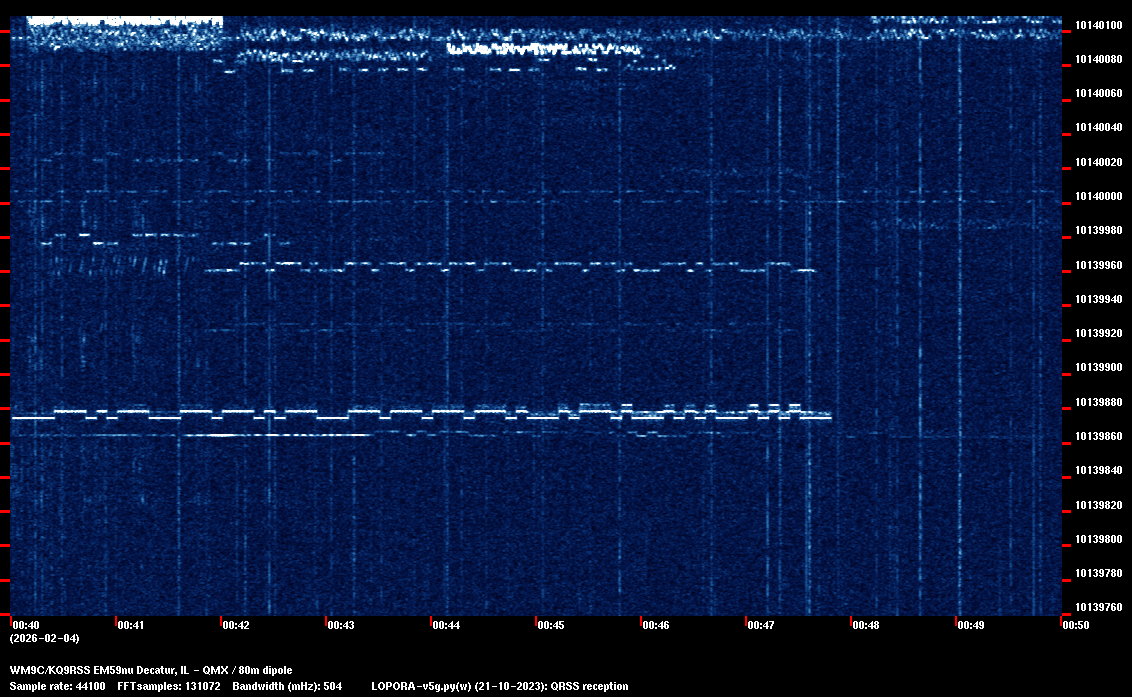Image resolution: width=1132 pixels, height=697 pixels.
Task: Click the Bandwidth (mHz): 504 text
Action: (288, 686)
